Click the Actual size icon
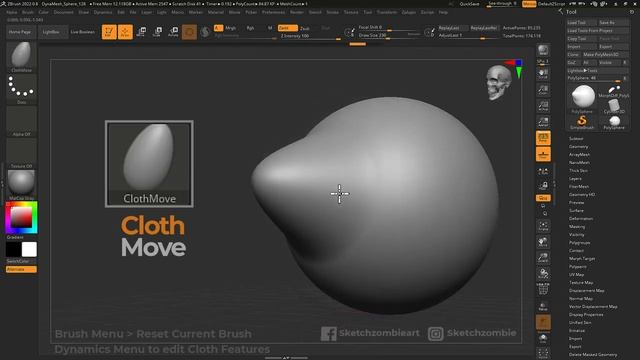 543,106
